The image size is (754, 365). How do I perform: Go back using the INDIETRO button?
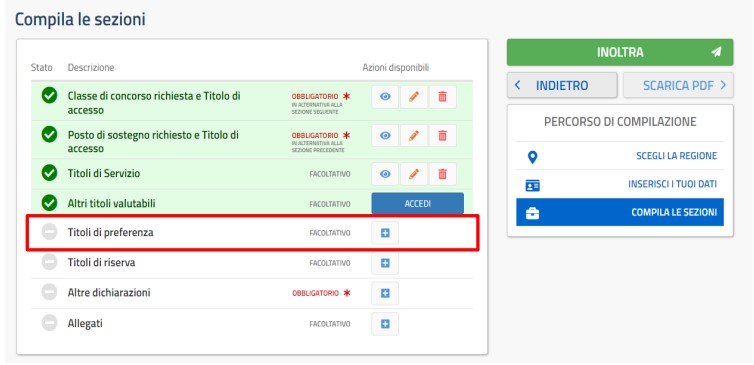pyautogui.click(x=562, y=86)
